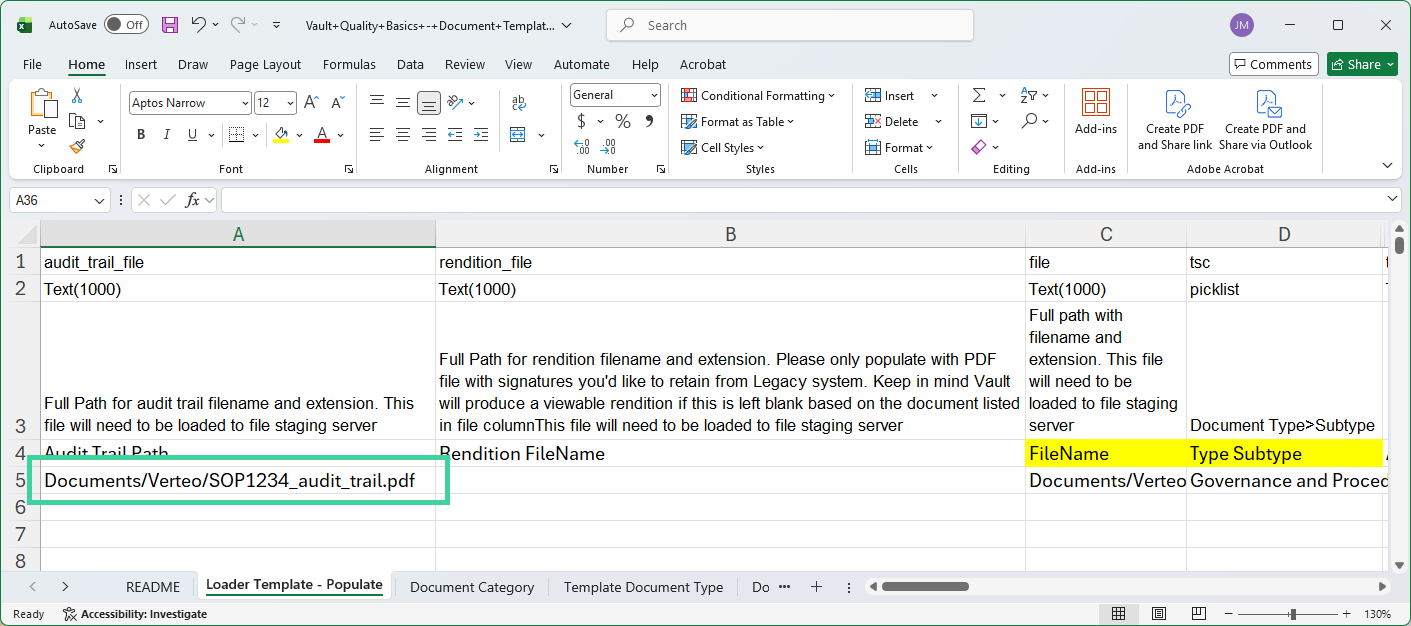Open the Comments panel
This screenshot has height=626, width=1411.
click(x=1273, y=63)
